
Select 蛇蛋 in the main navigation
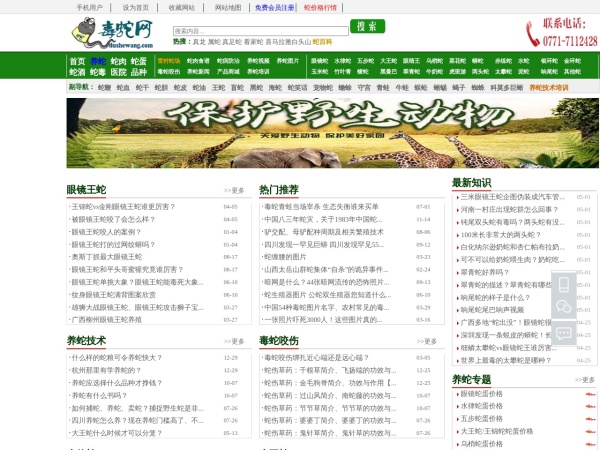(139, 61)
